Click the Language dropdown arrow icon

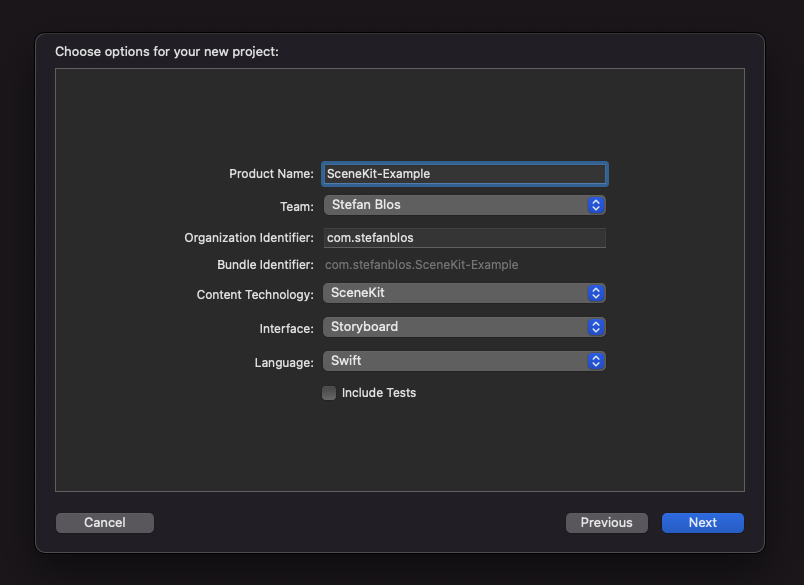coord(596,360)
